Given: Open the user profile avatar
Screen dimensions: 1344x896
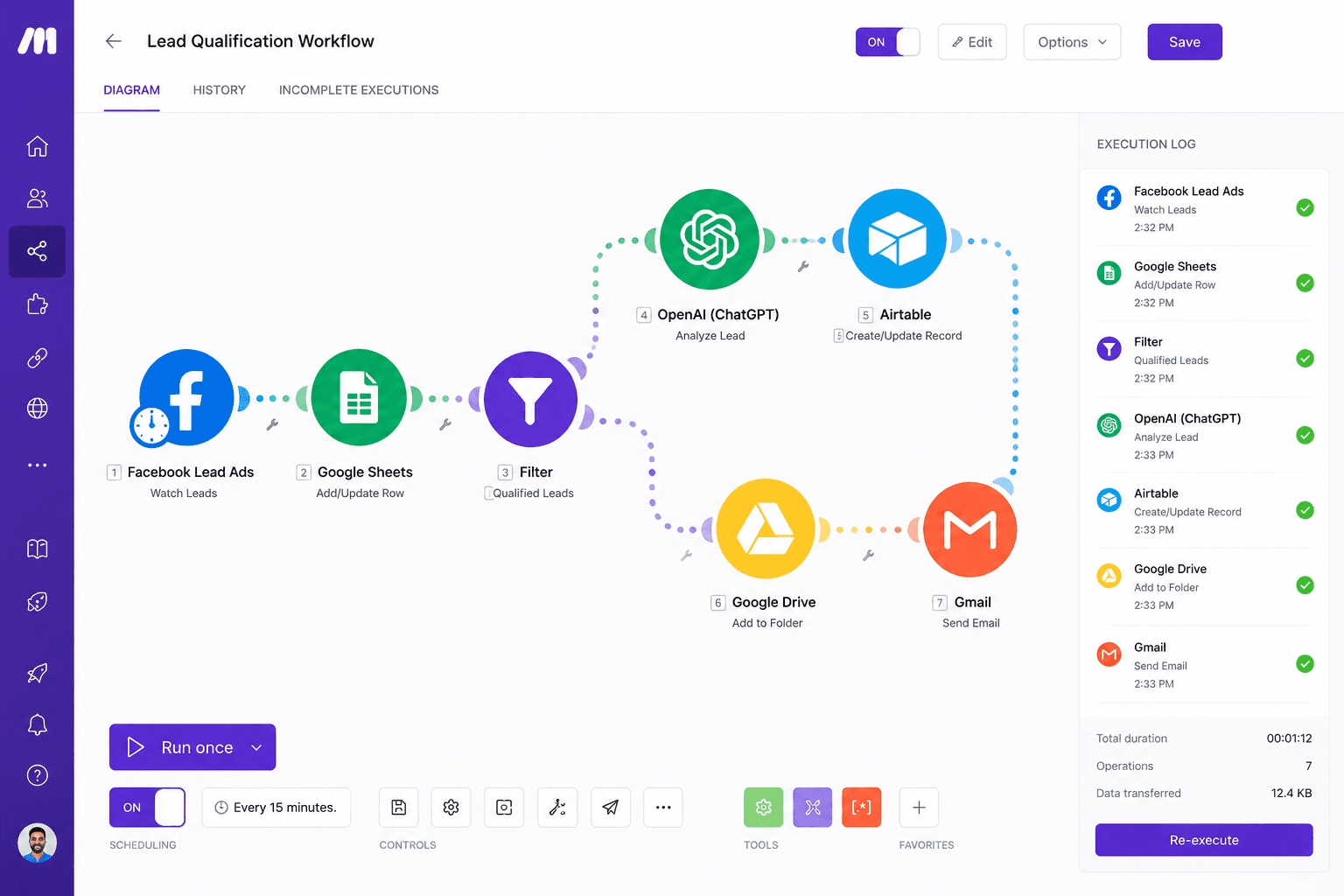Looking at the screenshot, I should tap(37, 843).
